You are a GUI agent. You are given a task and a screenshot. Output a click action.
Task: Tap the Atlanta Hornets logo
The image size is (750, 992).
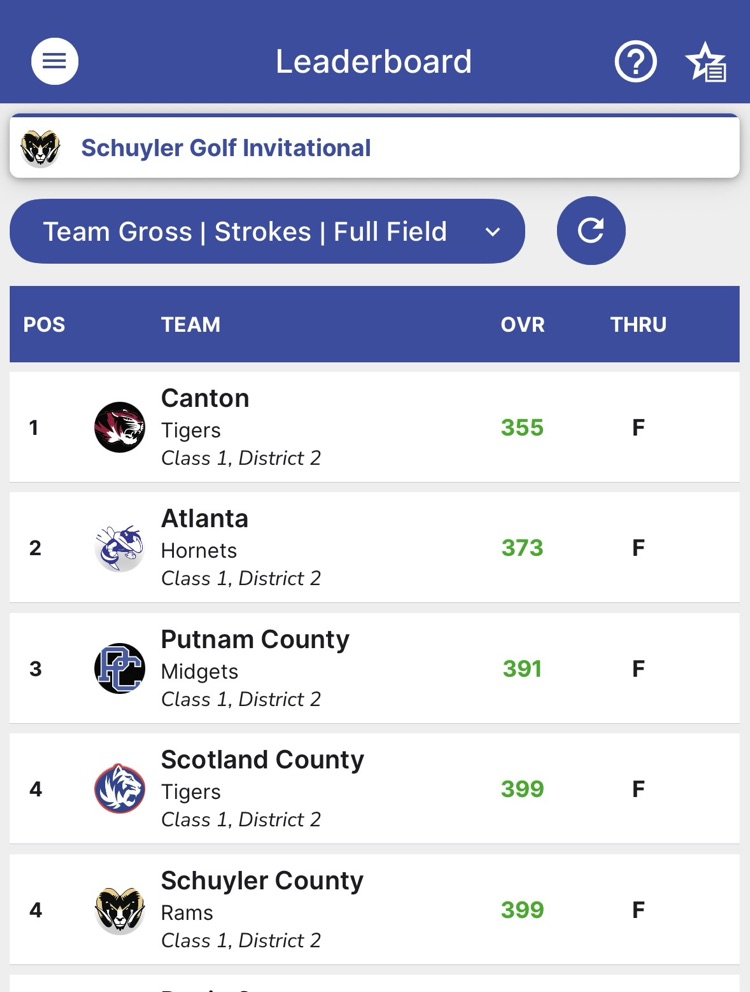[120, 548]
